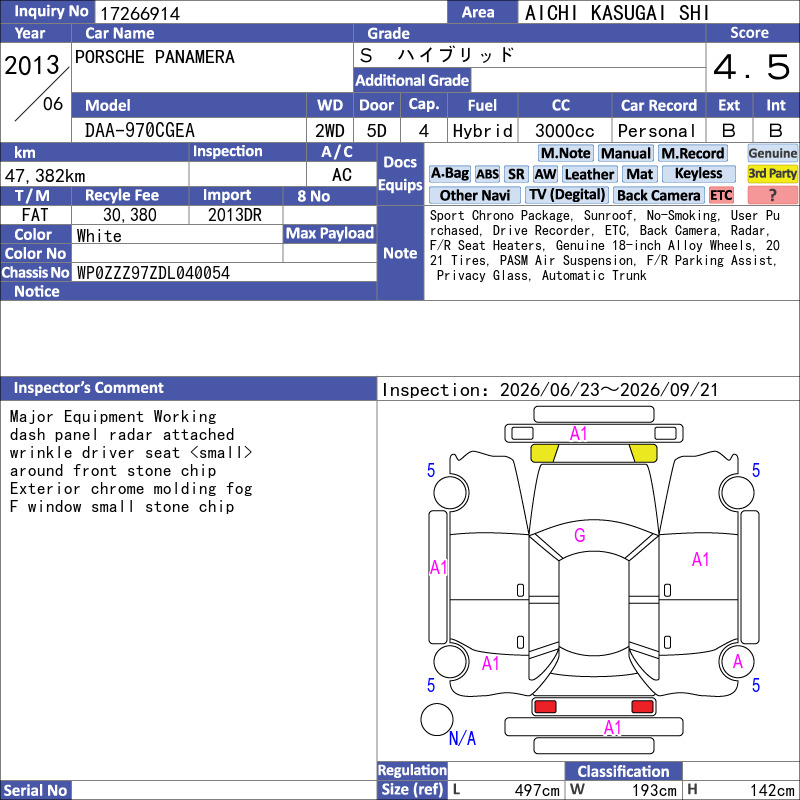Click the grade text S ハイブリッド
The image size is (800, 800).
coord(437,55)
